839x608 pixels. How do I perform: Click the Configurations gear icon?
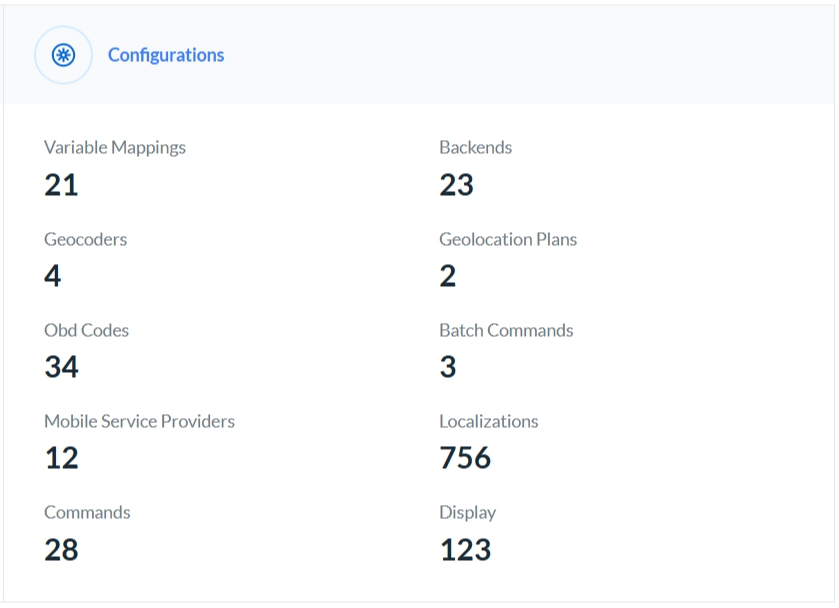coord(64,55)
